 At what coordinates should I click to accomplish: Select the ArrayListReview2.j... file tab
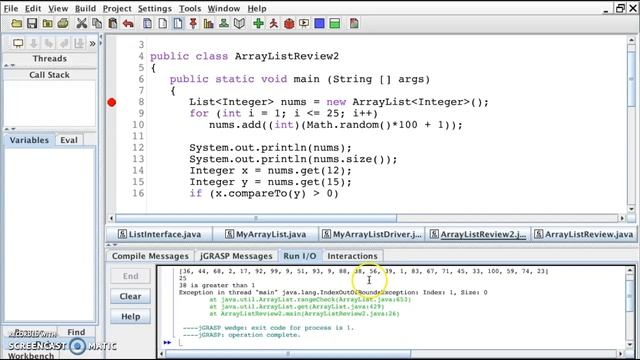[x=478, y=234]
